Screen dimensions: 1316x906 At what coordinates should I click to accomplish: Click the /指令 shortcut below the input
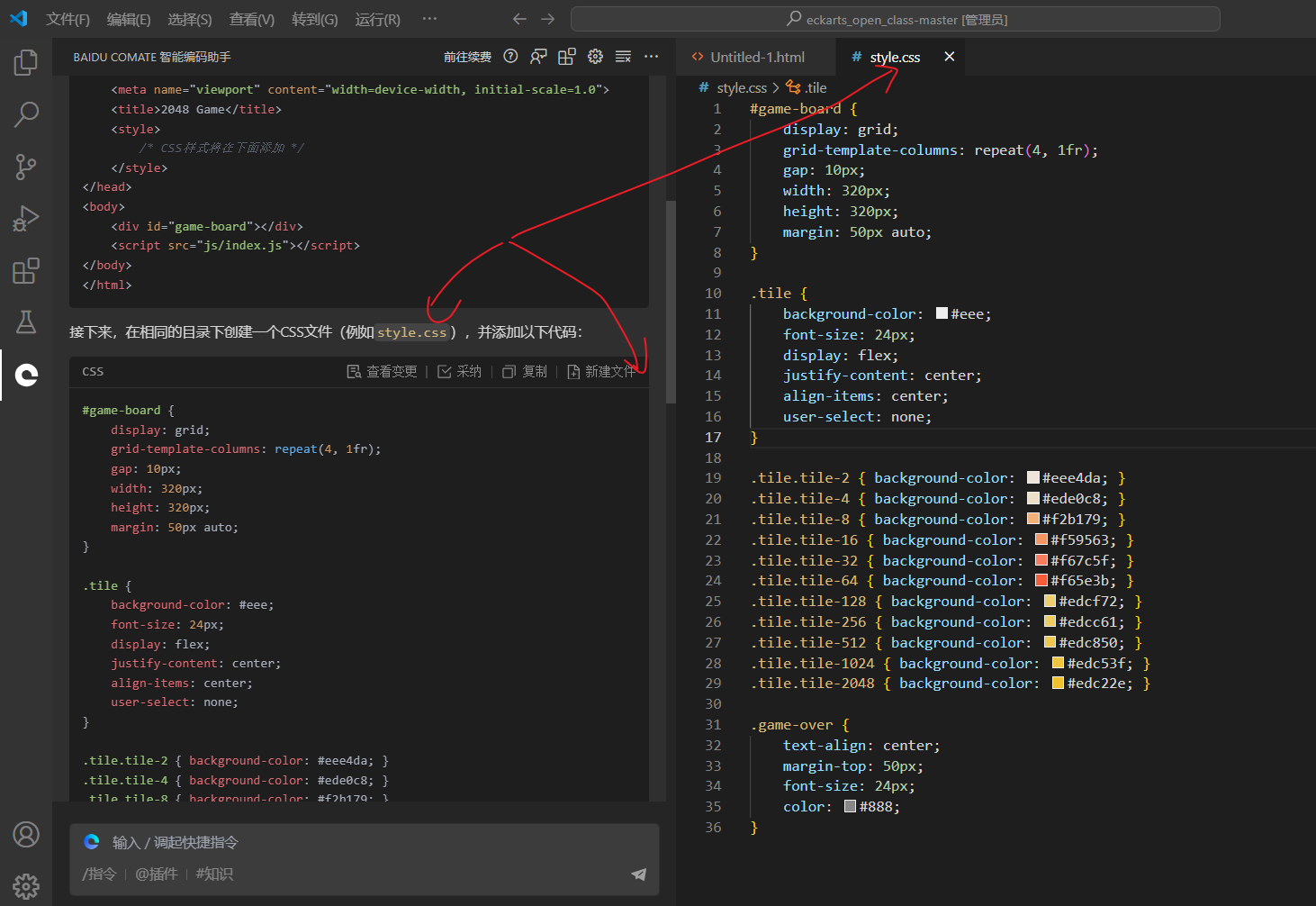[x=99, y=874]
